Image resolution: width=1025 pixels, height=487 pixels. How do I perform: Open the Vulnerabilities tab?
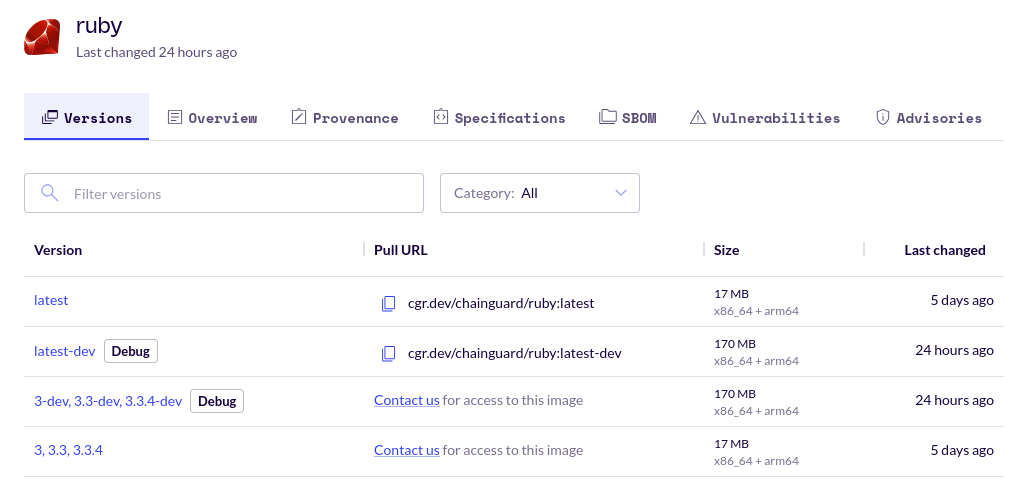click(x=765, y=118)
